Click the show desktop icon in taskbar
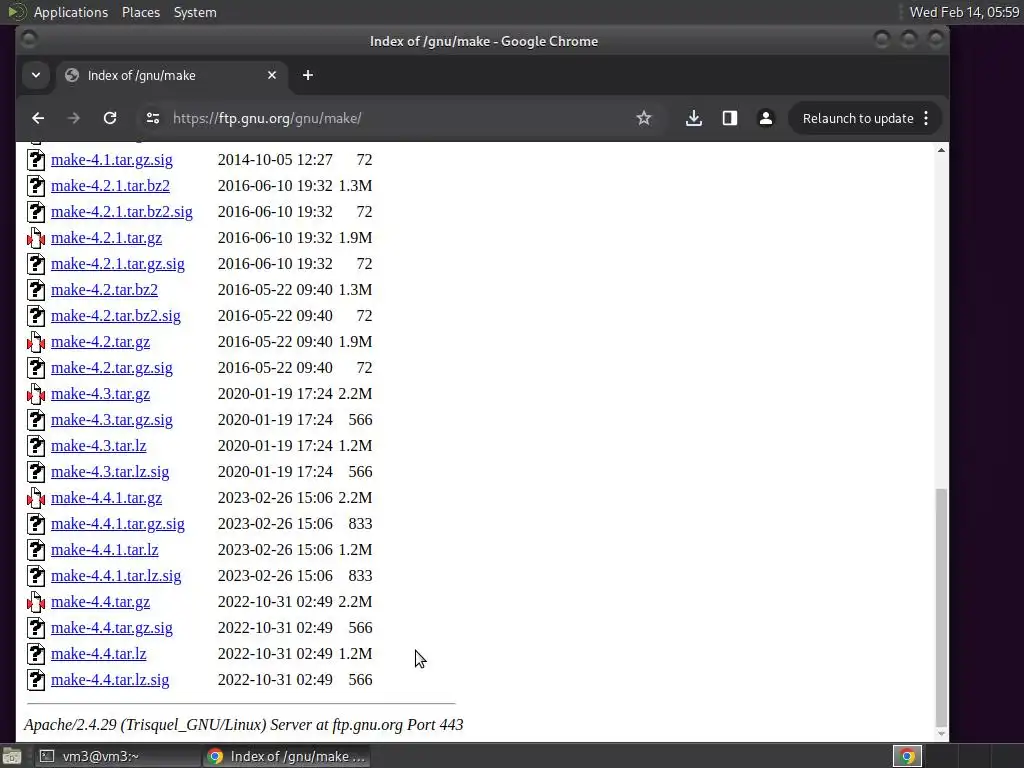This screenshot has height=768, width=1024. [12, 756]
